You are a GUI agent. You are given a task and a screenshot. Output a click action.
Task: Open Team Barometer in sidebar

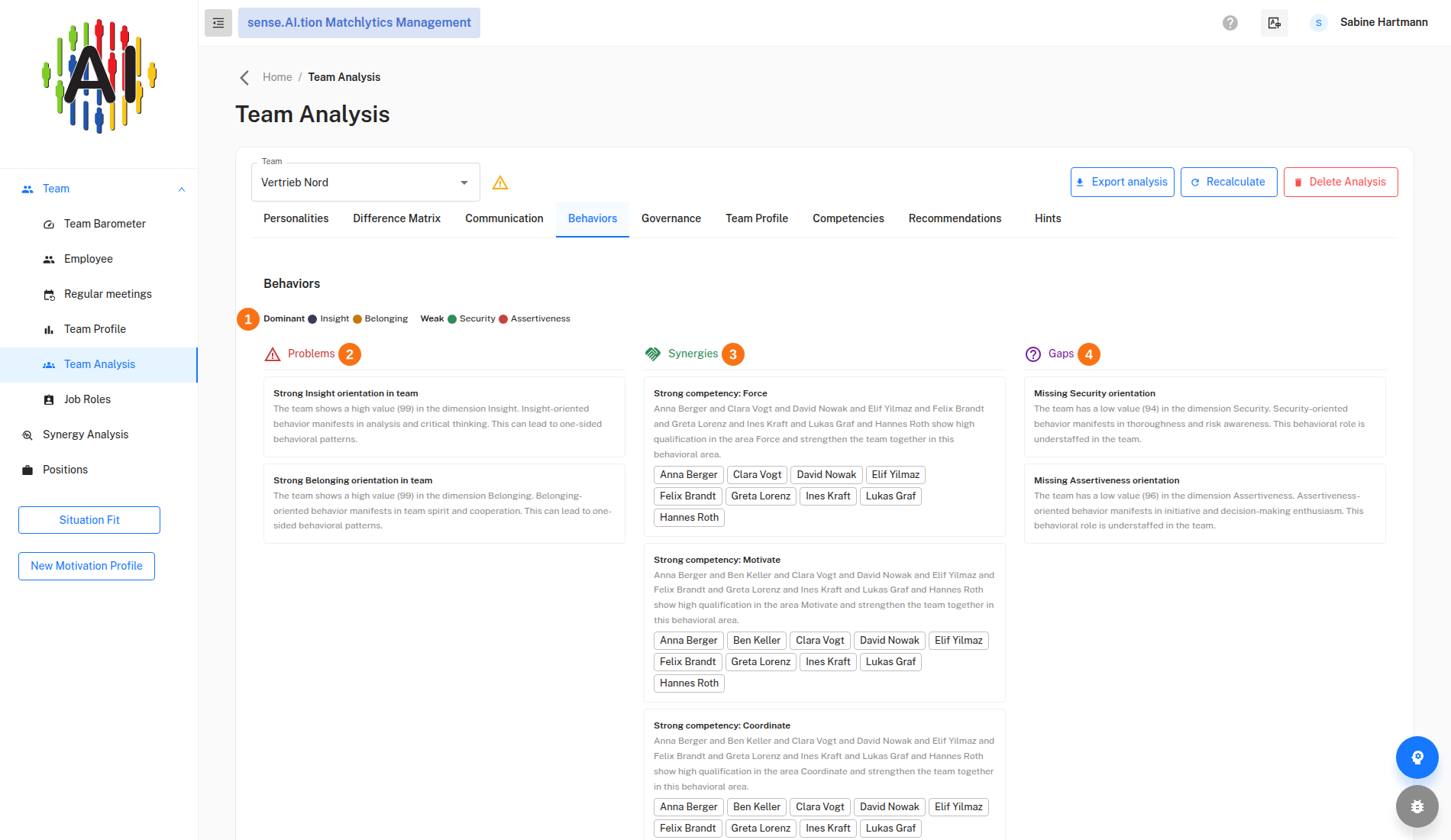pos(99,224)
